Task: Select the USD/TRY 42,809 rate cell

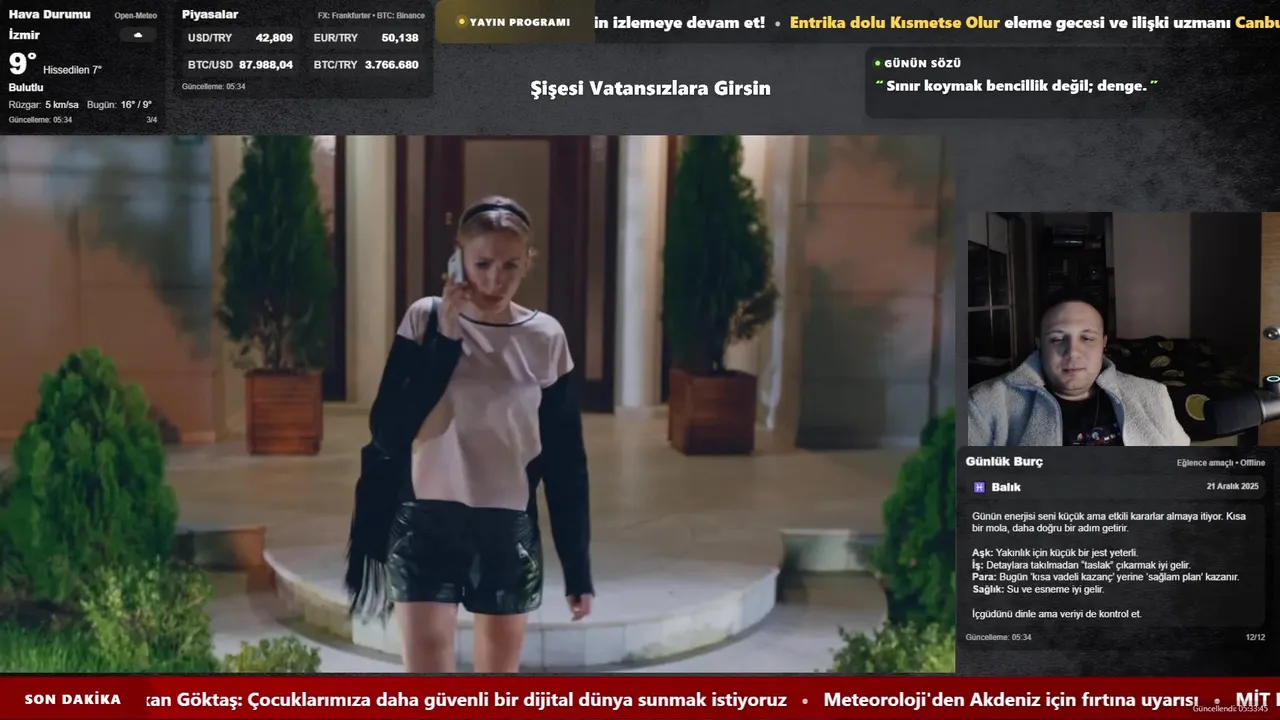Action: pyautogui.click(x=240, y=38)
